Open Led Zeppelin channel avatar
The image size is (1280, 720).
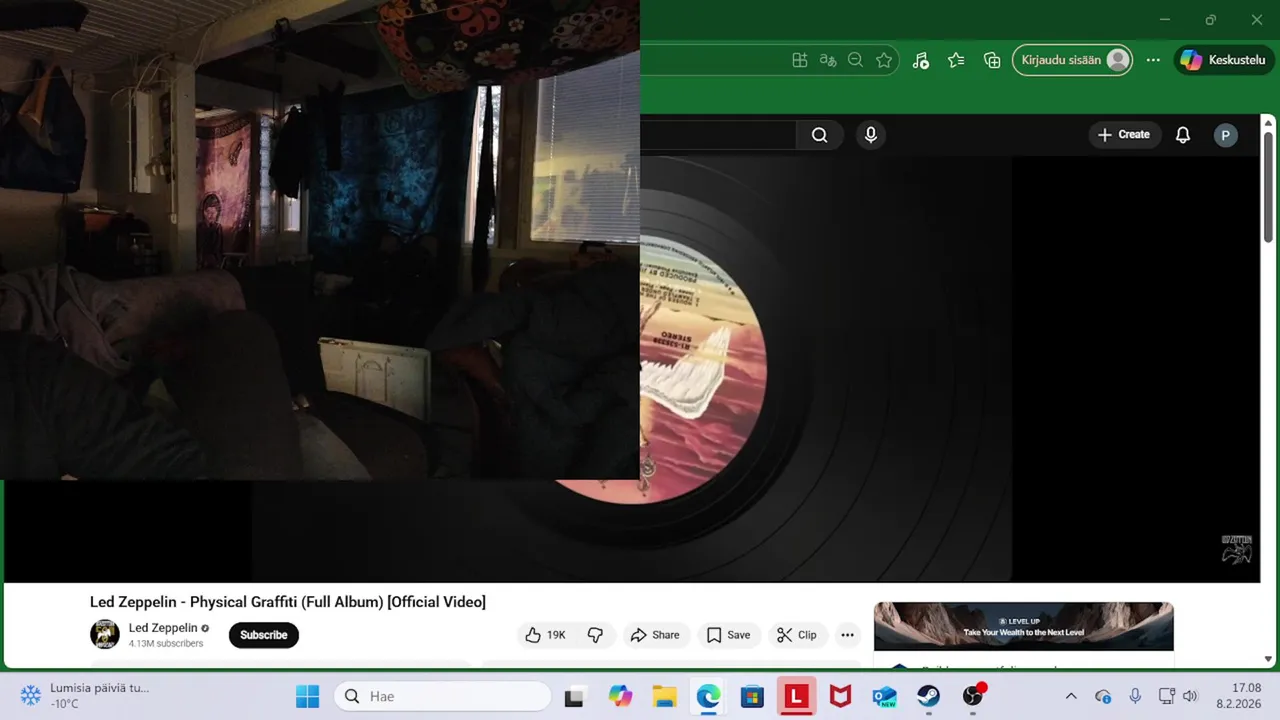105,634
